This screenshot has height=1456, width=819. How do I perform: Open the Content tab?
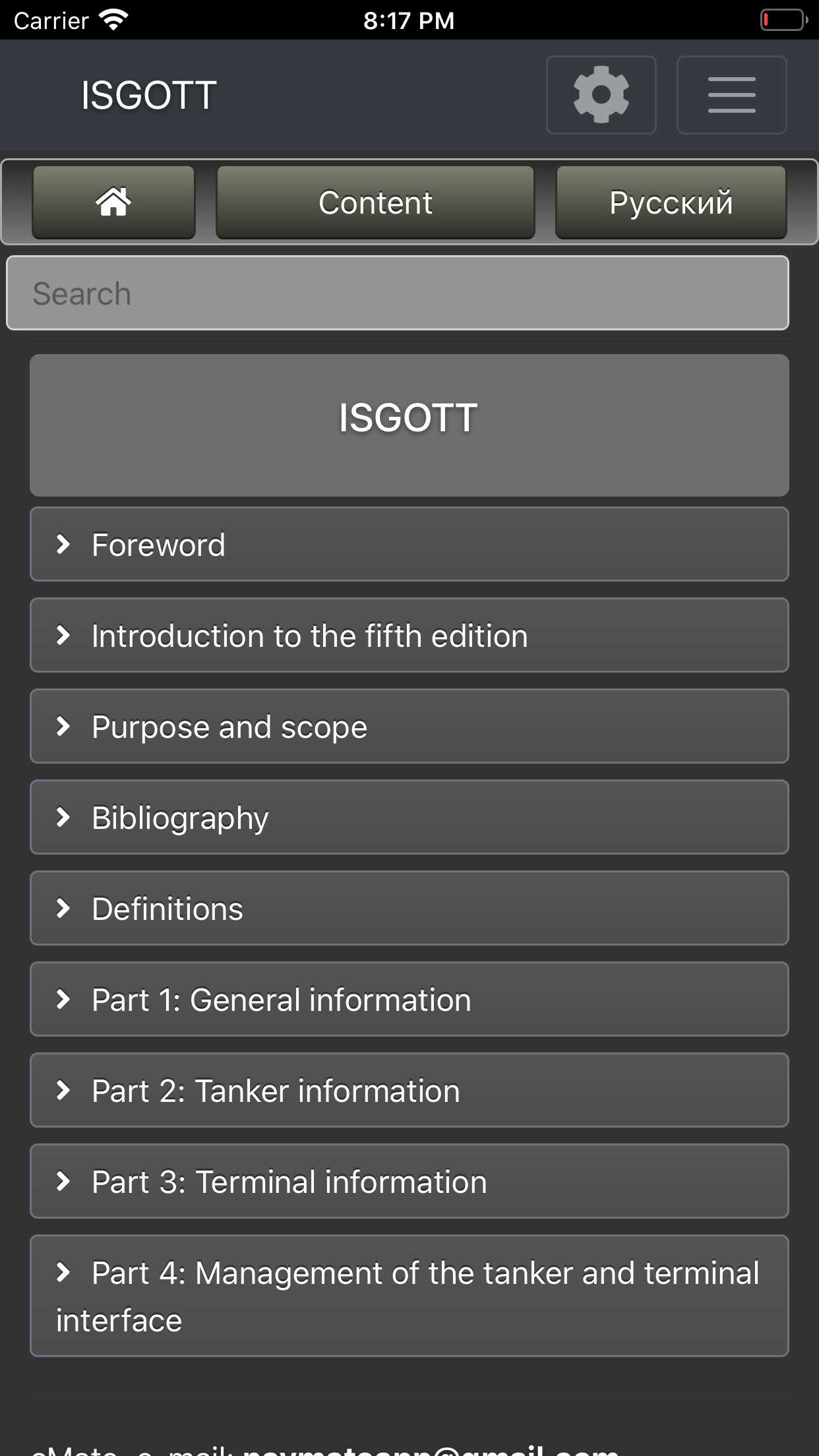pos(375,202)
